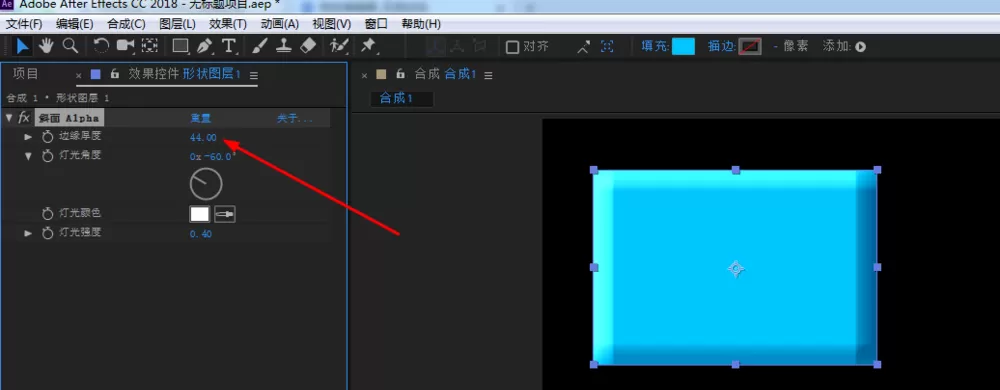Click the 关于... link
This screenshot has height=390, width=1000.
295,119
